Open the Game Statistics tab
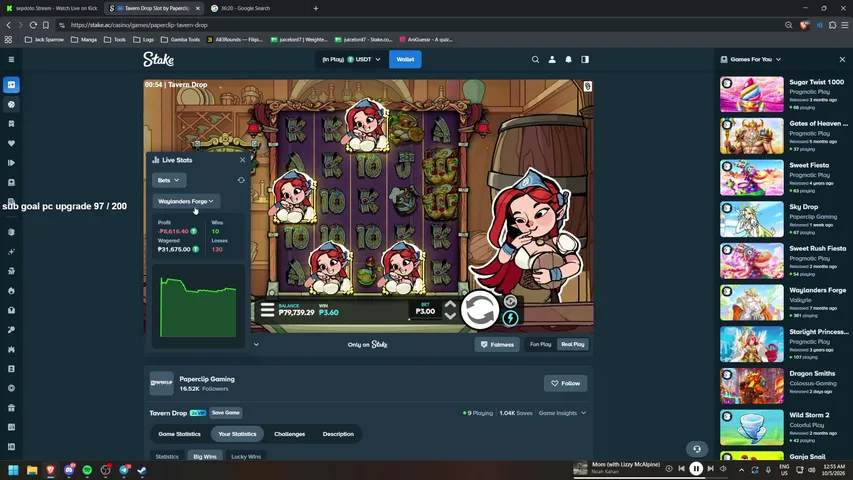This screenshot has width=853, height=480. pos(180,434)
